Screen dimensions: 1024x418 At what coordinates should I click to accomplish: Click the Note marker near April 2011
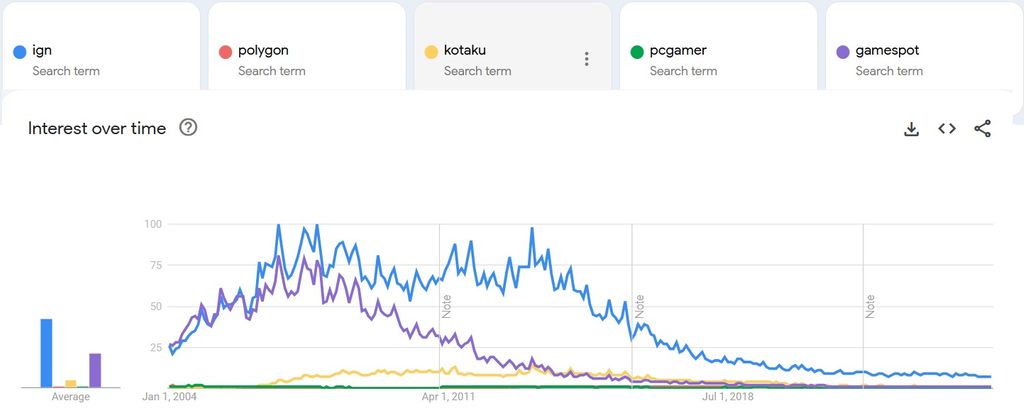[x=447, y=305]
